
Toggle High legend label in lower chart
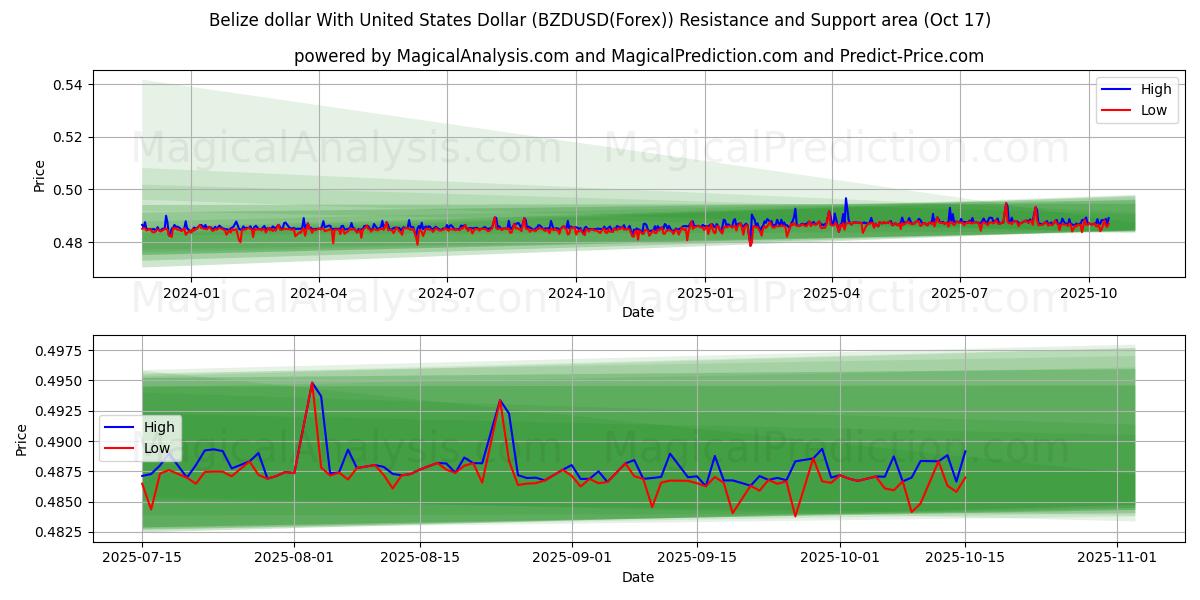coord(159,427)
